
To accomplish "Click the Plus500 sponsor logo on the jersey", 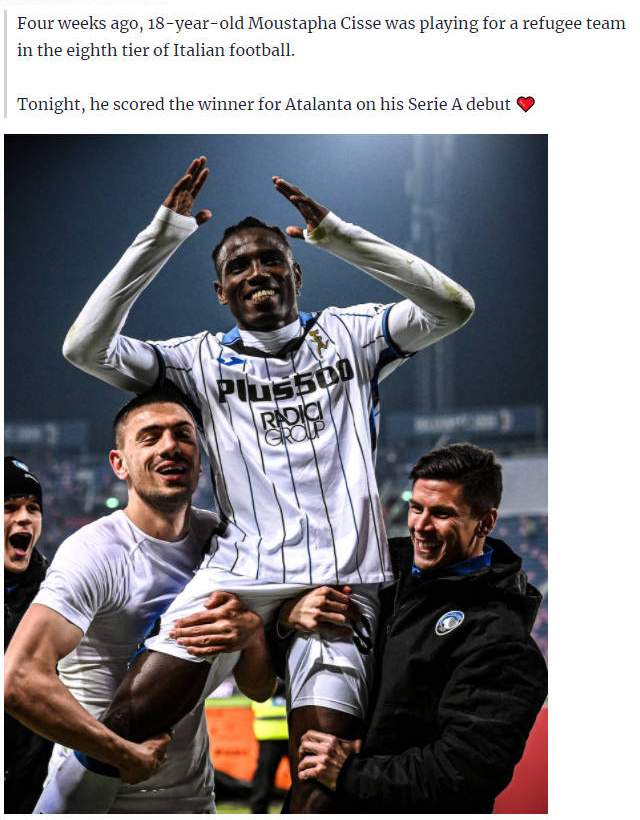I will 285,382.
